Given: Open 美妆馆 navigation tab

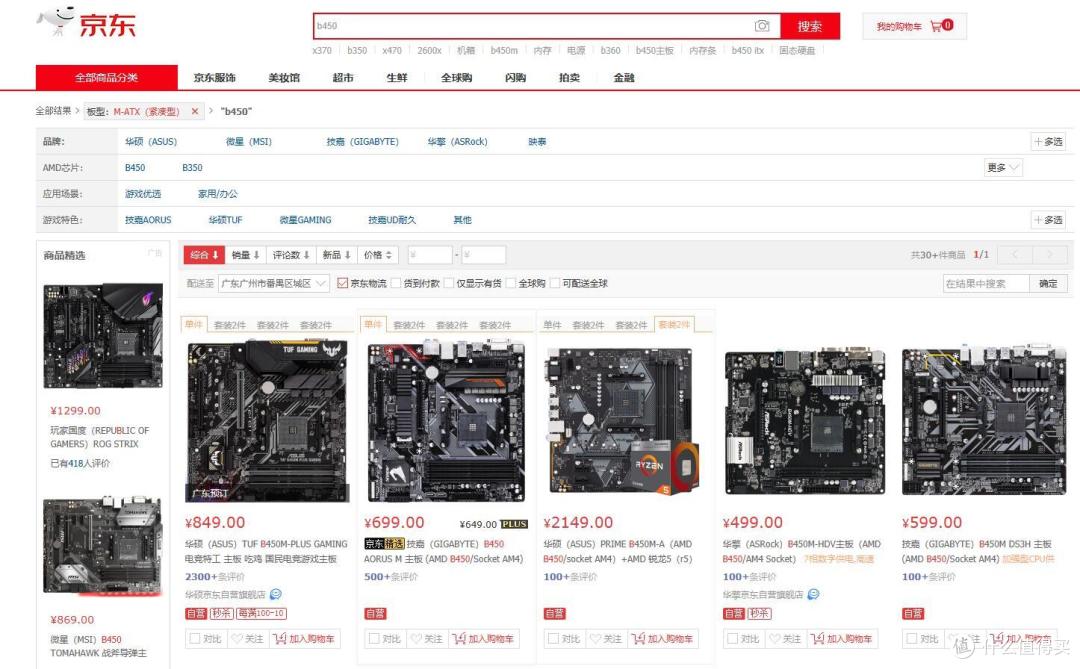Looking at the screenshot, I should click(x=284, y=77).
